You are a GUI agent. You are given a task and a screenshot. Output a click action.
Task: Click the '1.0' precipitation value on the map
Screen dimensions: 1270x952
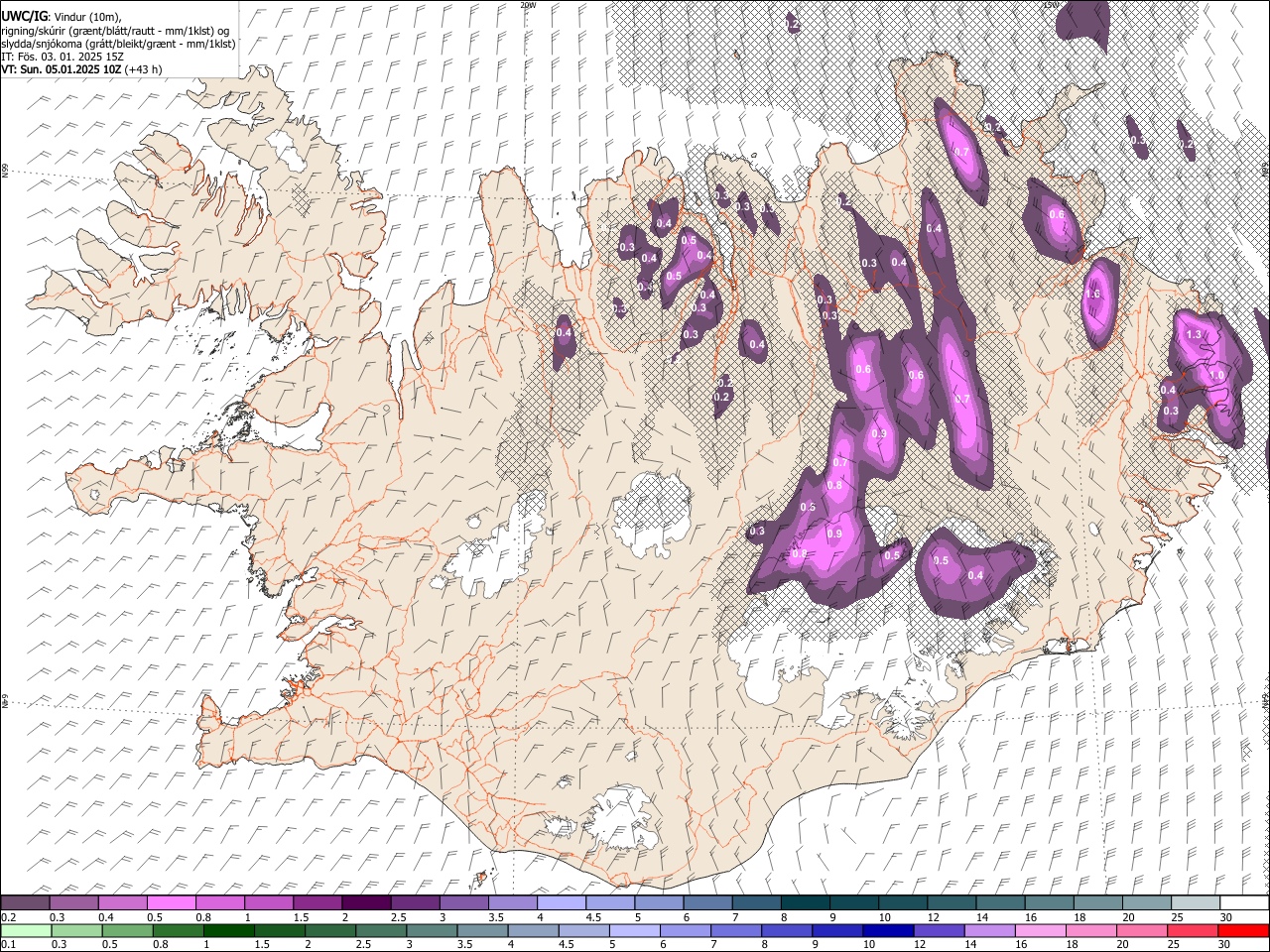[1216, 376]
